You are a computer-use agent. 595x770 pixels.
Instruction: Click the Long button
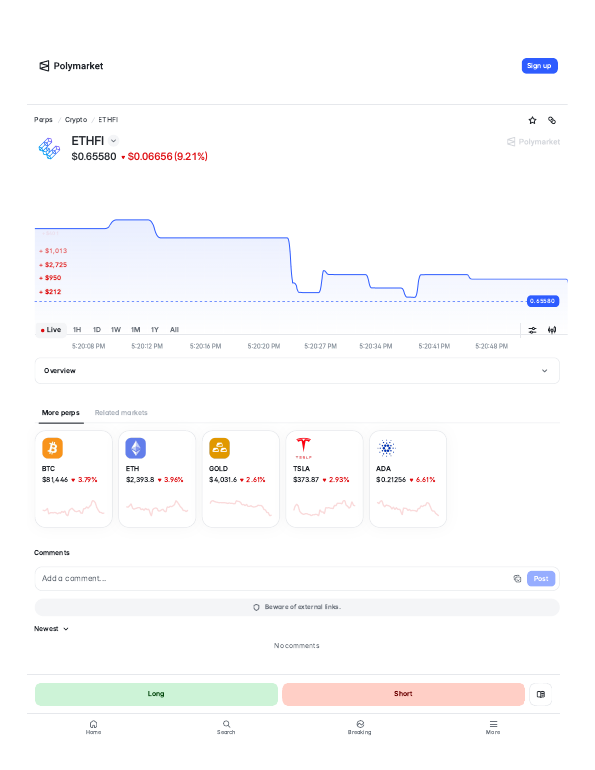coord(156,694)
